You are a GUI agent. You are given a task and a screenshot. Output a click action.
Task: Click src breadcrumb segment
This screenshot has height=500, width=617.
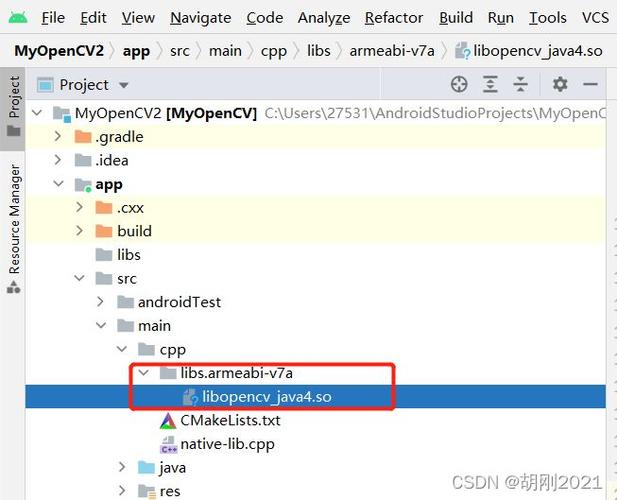[x=180, y=51]
